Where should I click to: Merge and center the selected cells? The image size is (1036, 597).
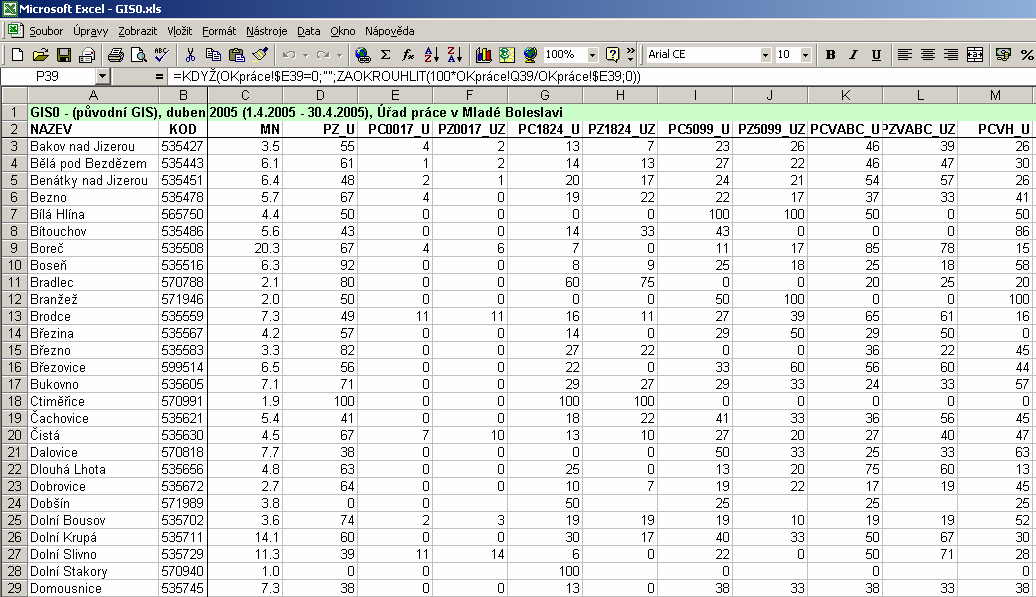975,55
